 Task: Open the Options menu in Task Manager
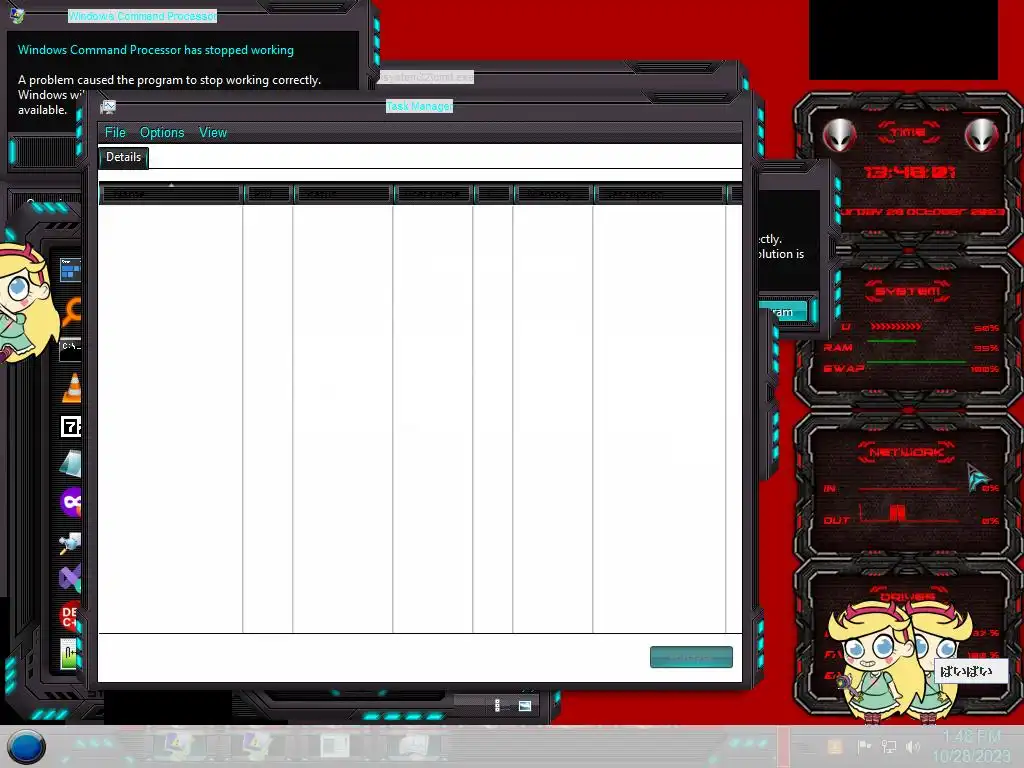pyautogui.click(x=162, y=133)
